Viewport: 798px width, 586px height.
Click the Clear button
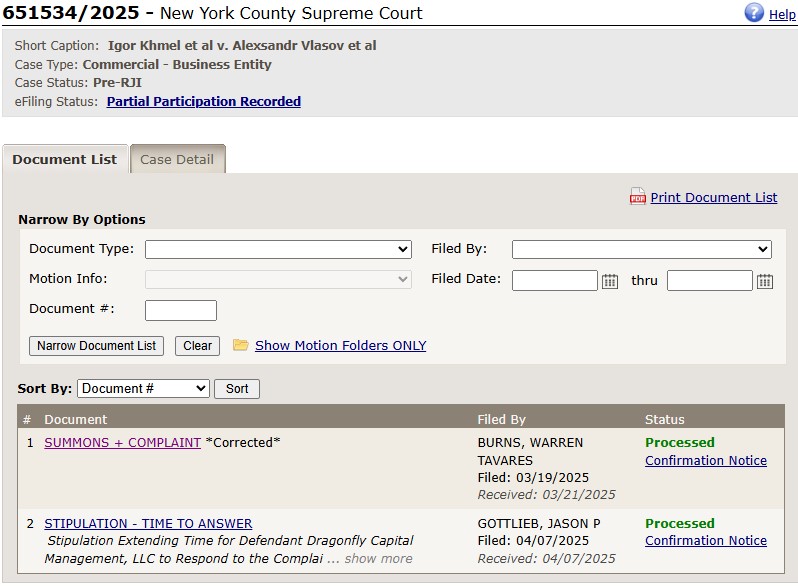[x=197, y=346]
